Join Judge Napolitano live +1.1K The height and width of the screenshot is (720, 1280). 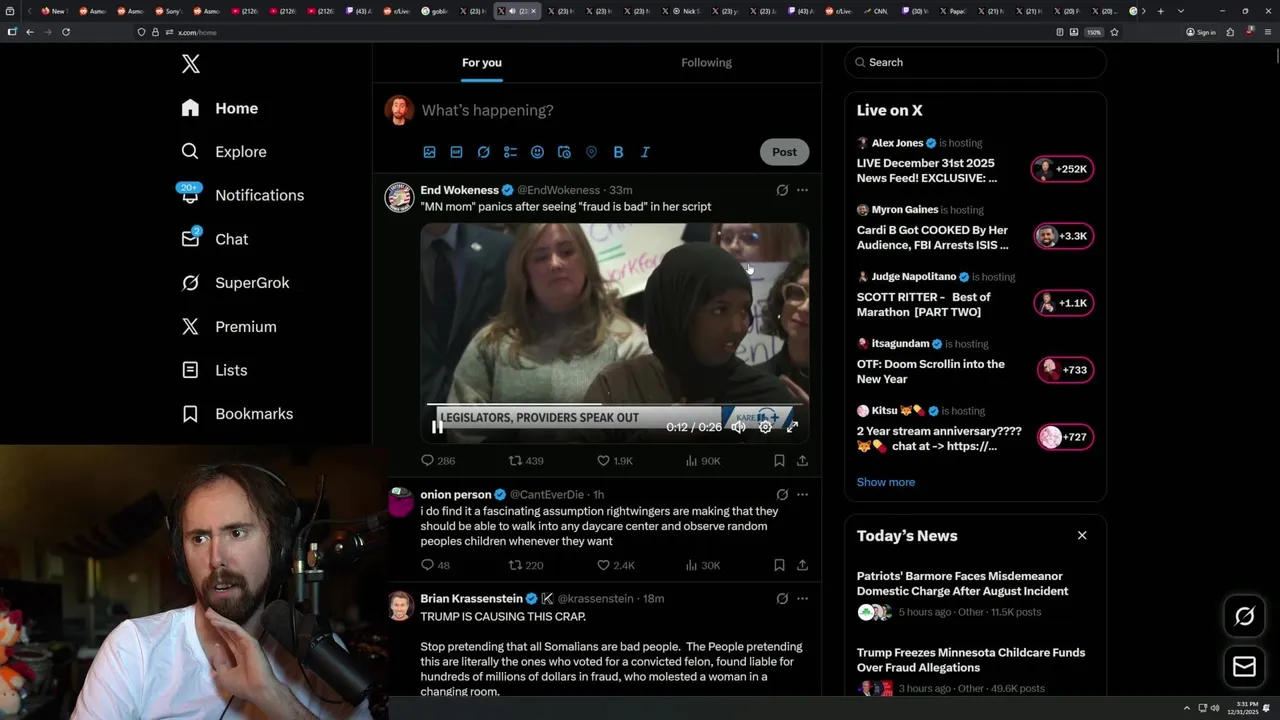1064,303
